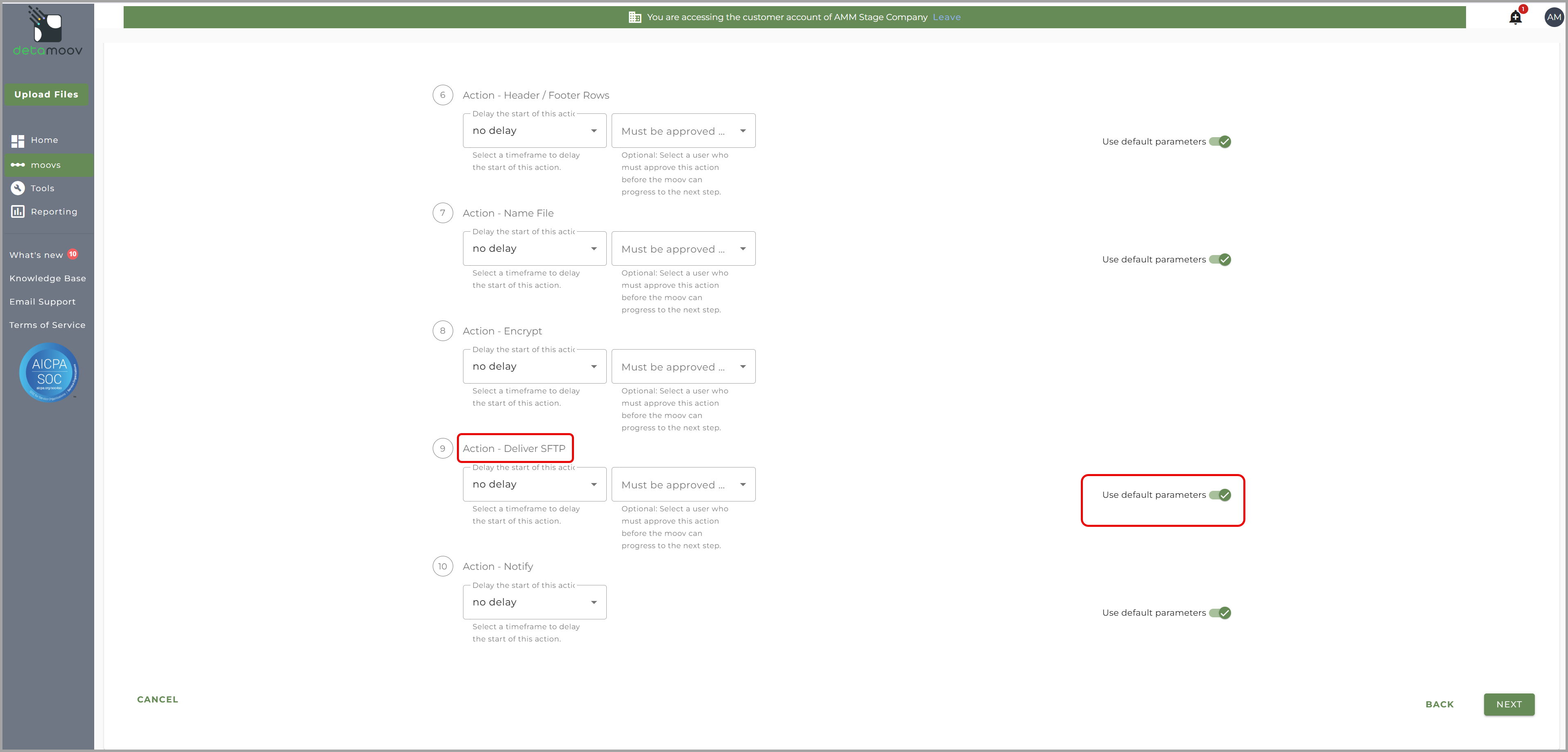Open delay dropdown for Name File action
Viewport: 1568px width, 752px height.
[534, 249]
